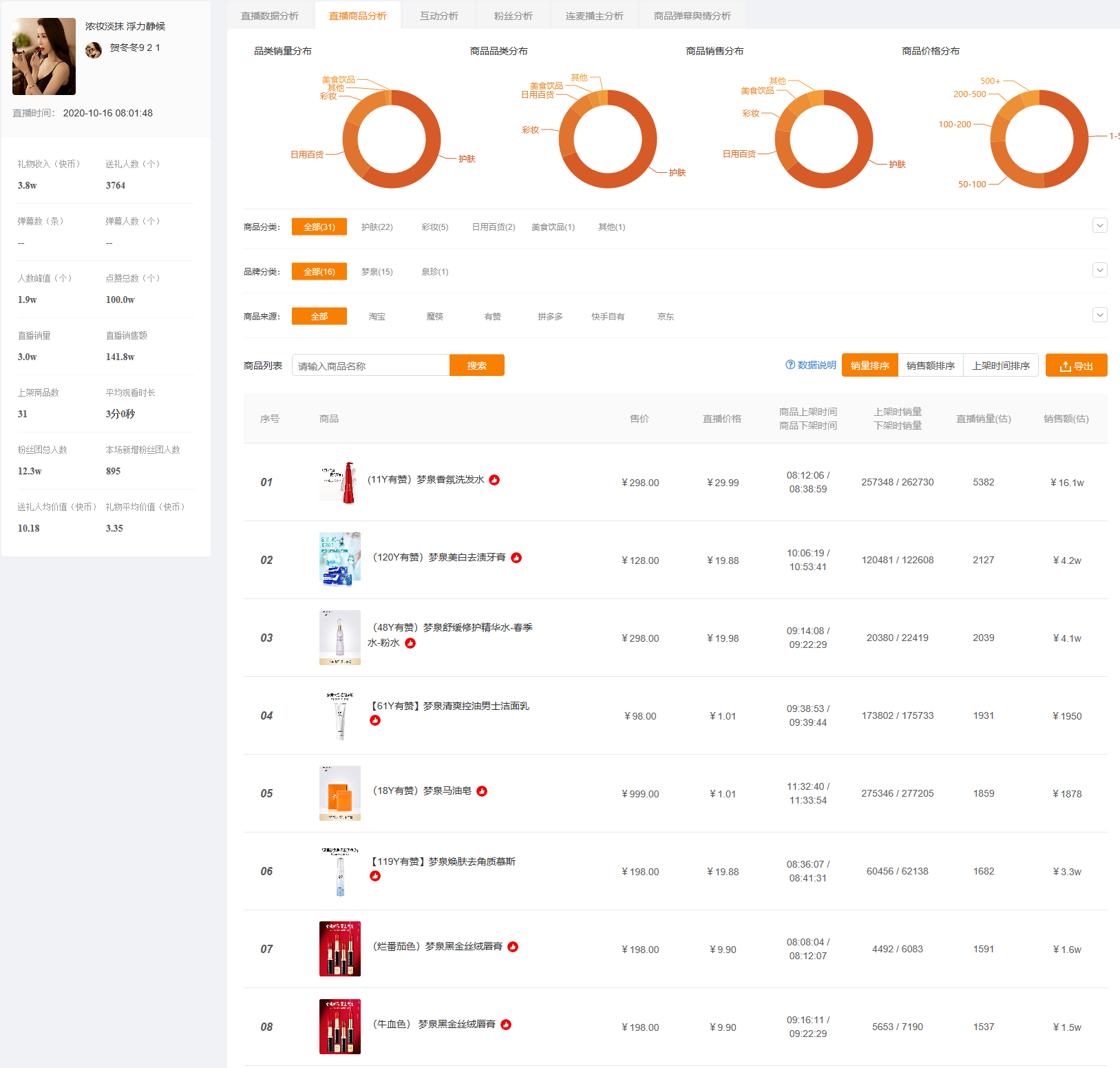Click hot icon beside 牛血色 lipstick
The width and height of the screenshot is (1120, 1068).
(506, 1025)
